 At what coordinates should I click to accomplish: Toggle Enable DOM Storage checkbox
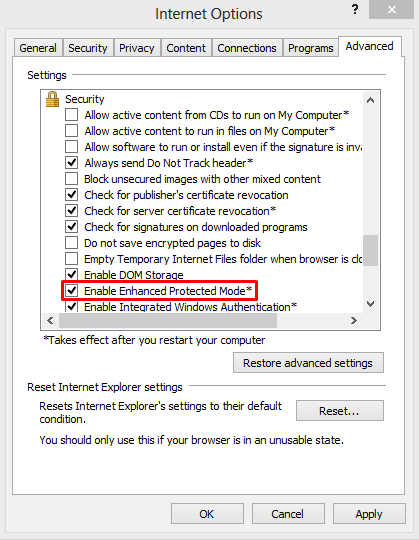click(x=72, y=275)
